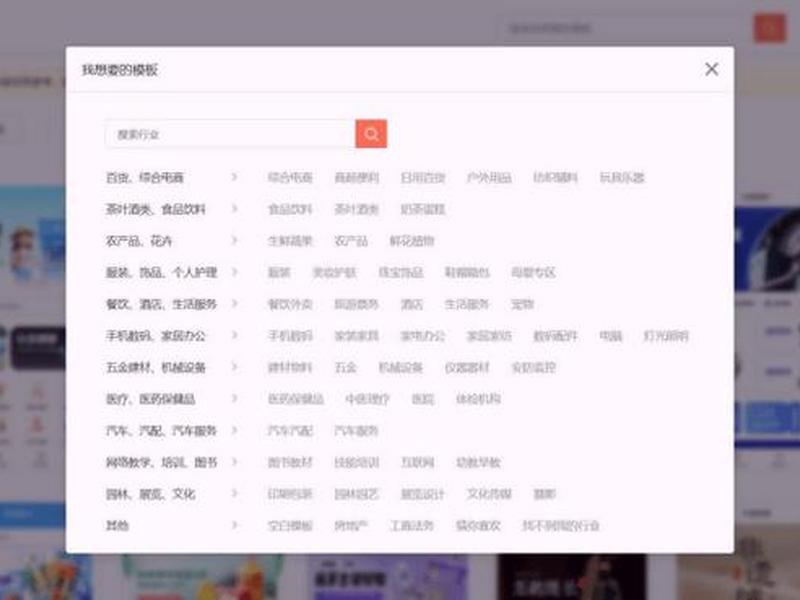Pick the 鲜花植物 industry

412,241
